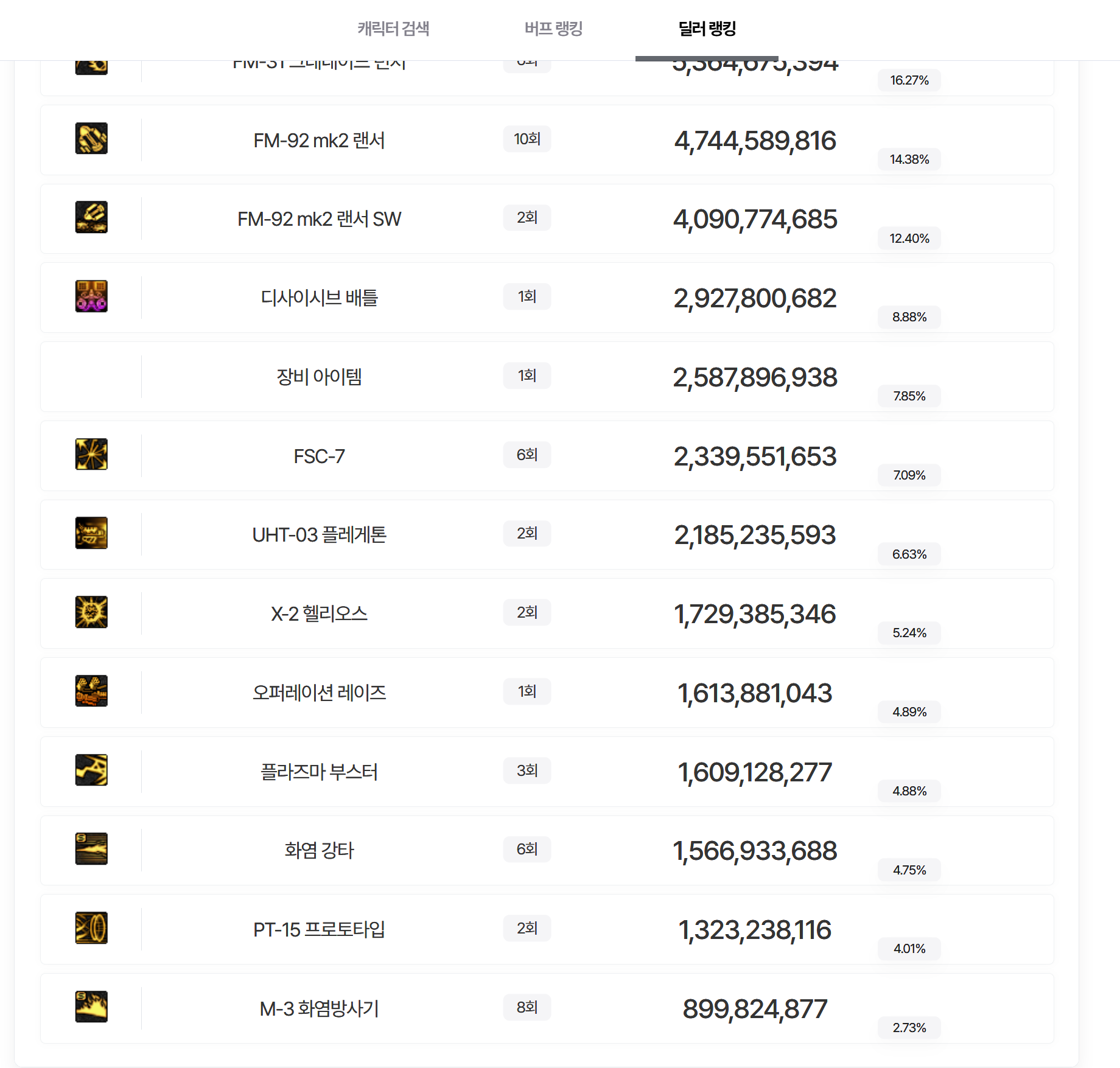Click the UHT-03 플레게톤 skill icon
Viewport: 1120px width, 1068px height.
[x=91, y=533]
